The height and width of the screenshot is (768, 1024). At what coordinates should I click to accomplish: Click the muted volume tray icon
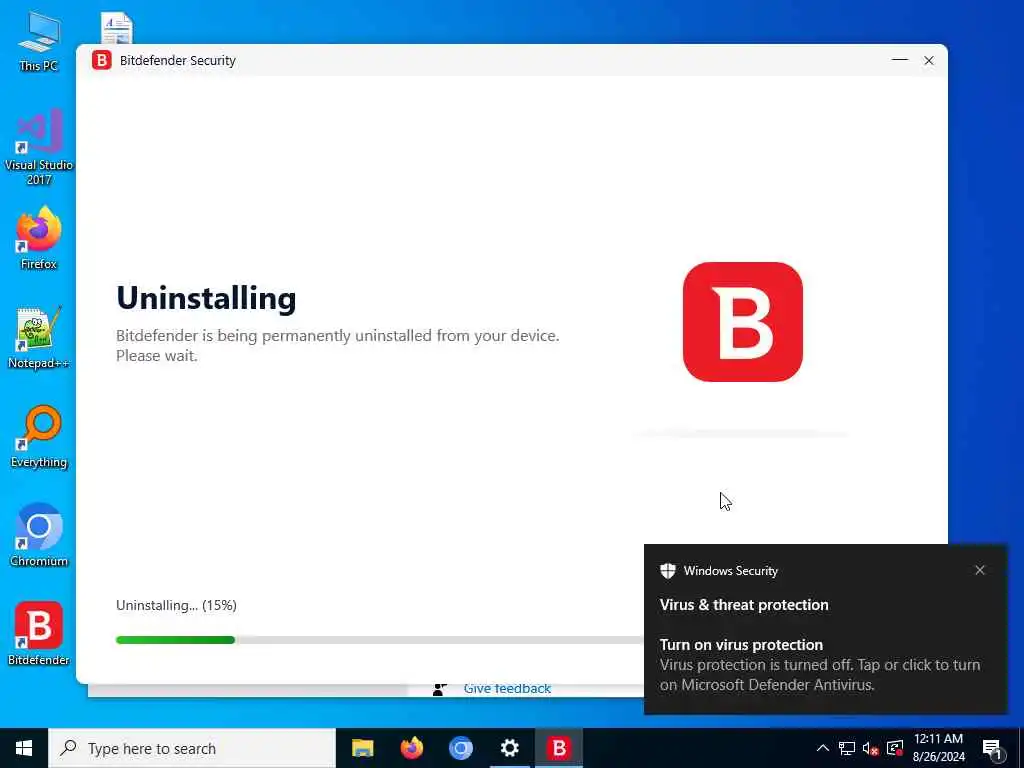pos(871,748)
